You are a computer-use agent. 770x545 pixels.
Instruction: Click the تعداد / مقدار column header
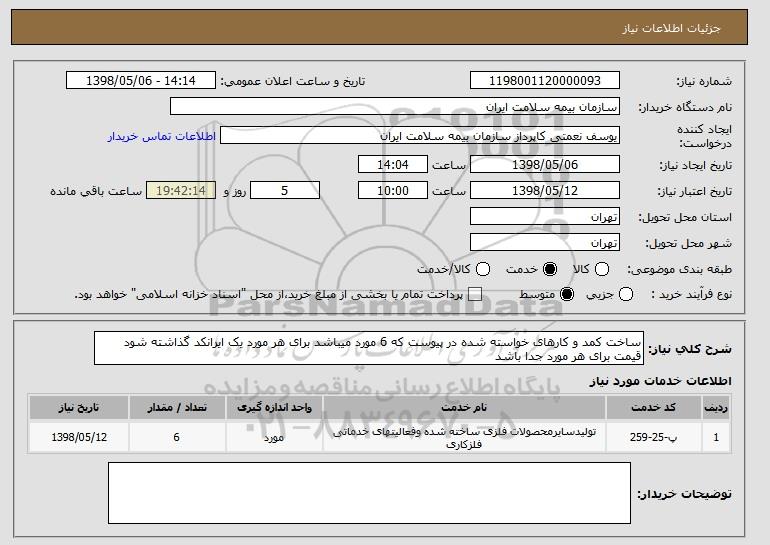click(177, 408)
